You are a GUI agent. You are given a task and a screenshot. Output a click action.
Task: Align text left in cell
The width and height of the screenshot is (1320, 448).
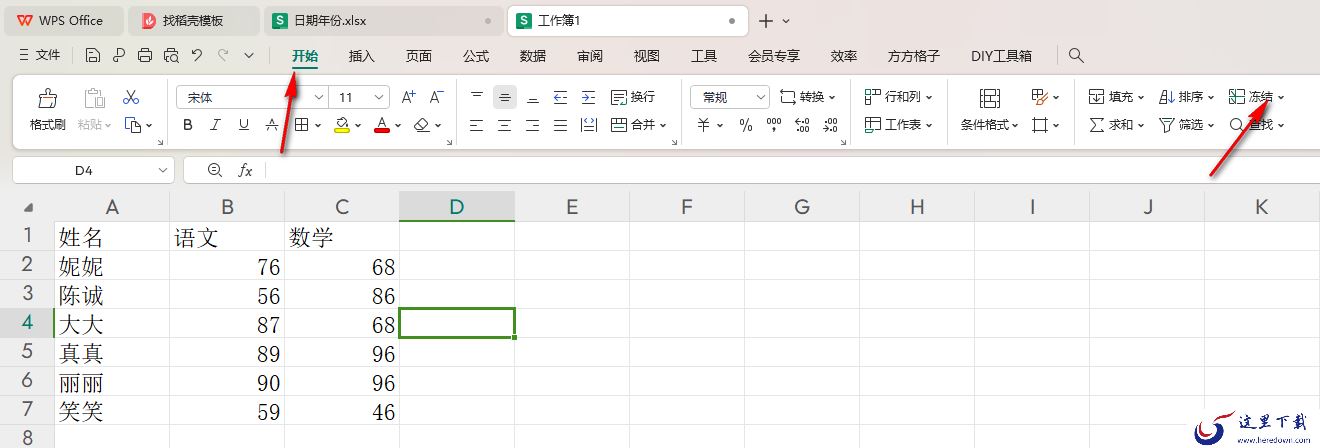[x=477, y=125]
